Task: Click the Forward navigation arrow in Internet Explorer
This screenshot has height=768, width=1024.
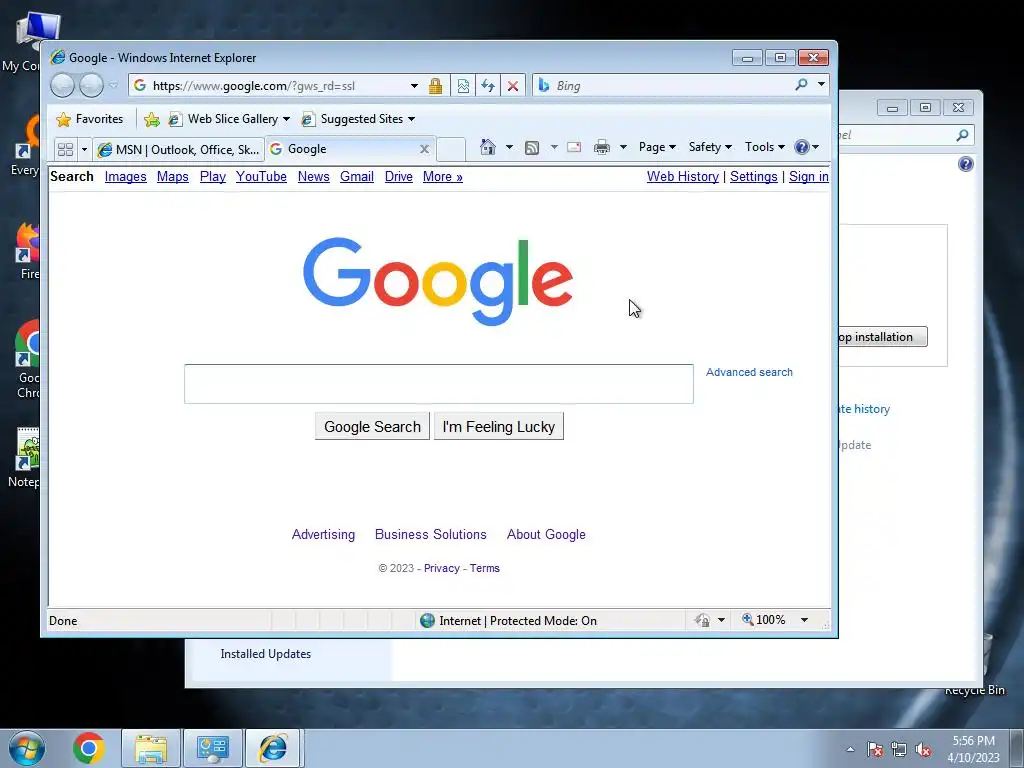Action: pyautogui.click(x=91, y=86)
